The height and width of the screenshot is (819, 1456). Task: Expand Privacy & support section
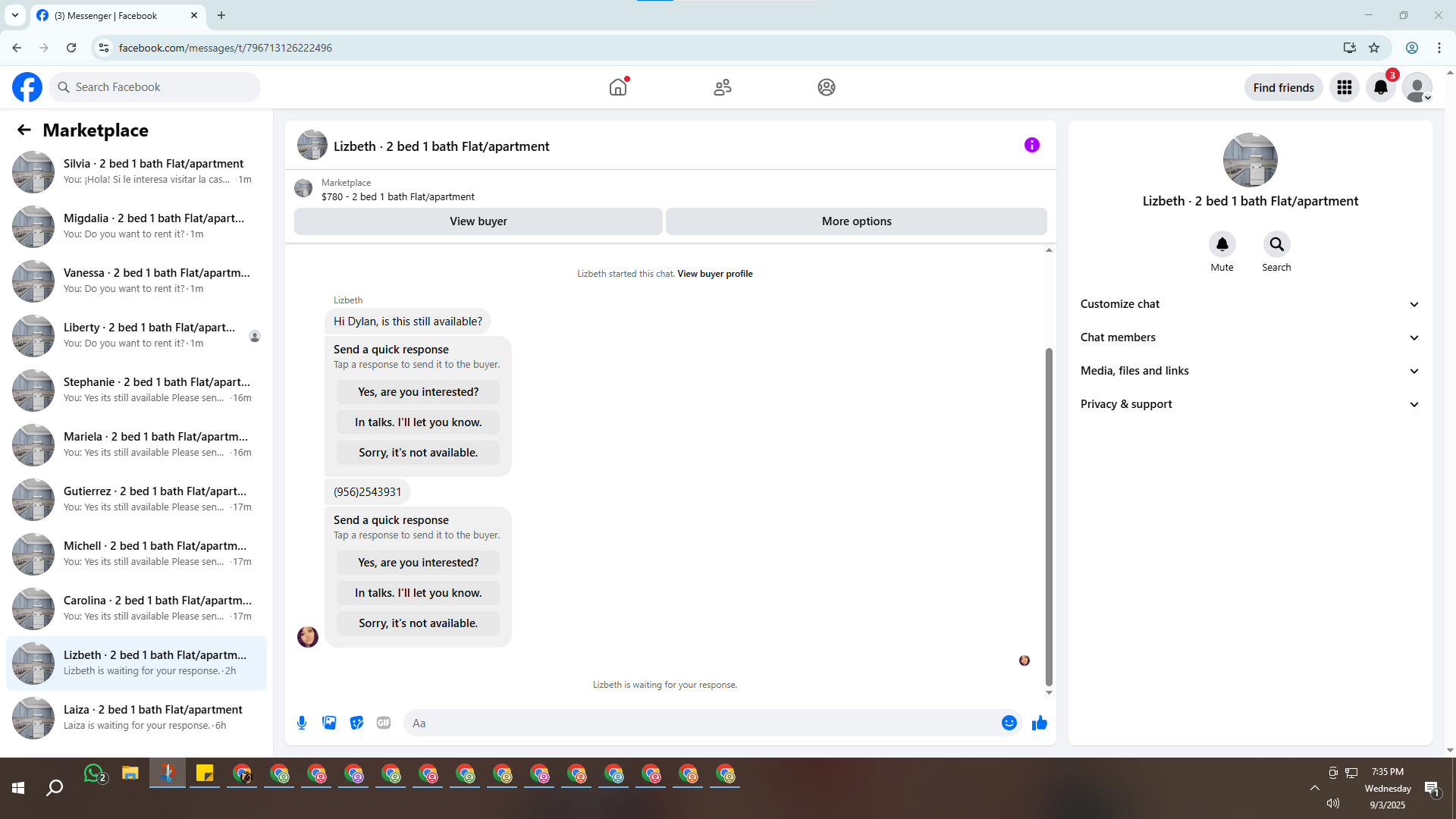[x=1250, y=404]
